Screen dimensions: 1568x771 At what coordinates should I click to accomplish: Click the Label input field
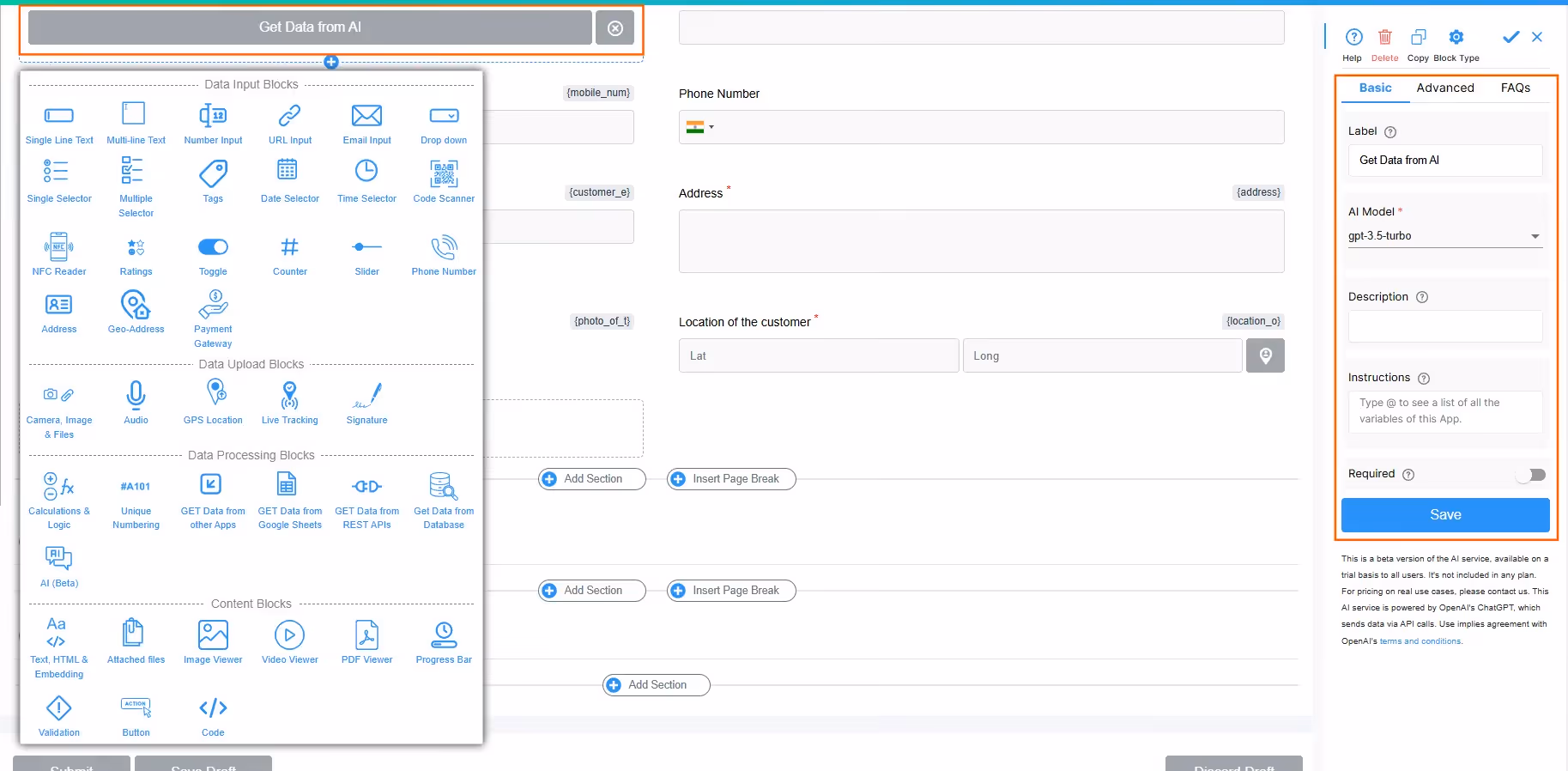tap(1445, 161)
